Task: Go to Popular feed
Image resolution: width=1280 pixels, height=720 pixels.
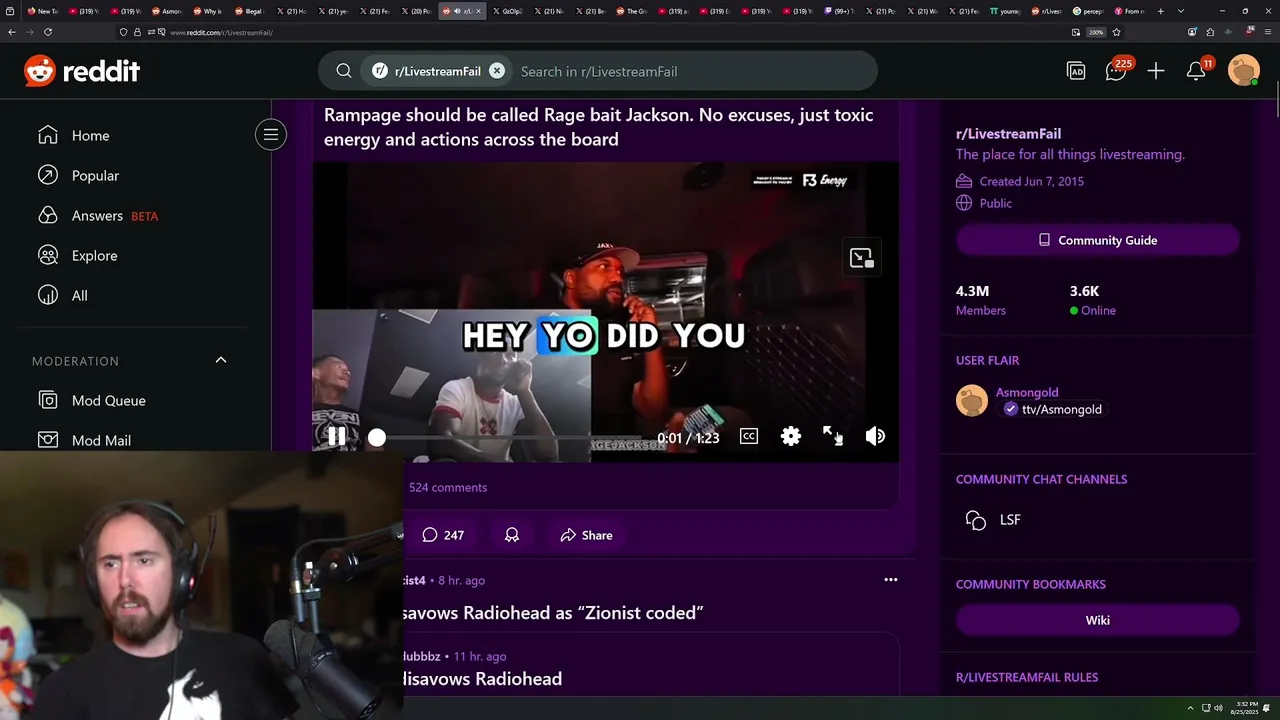Action: 95,175
